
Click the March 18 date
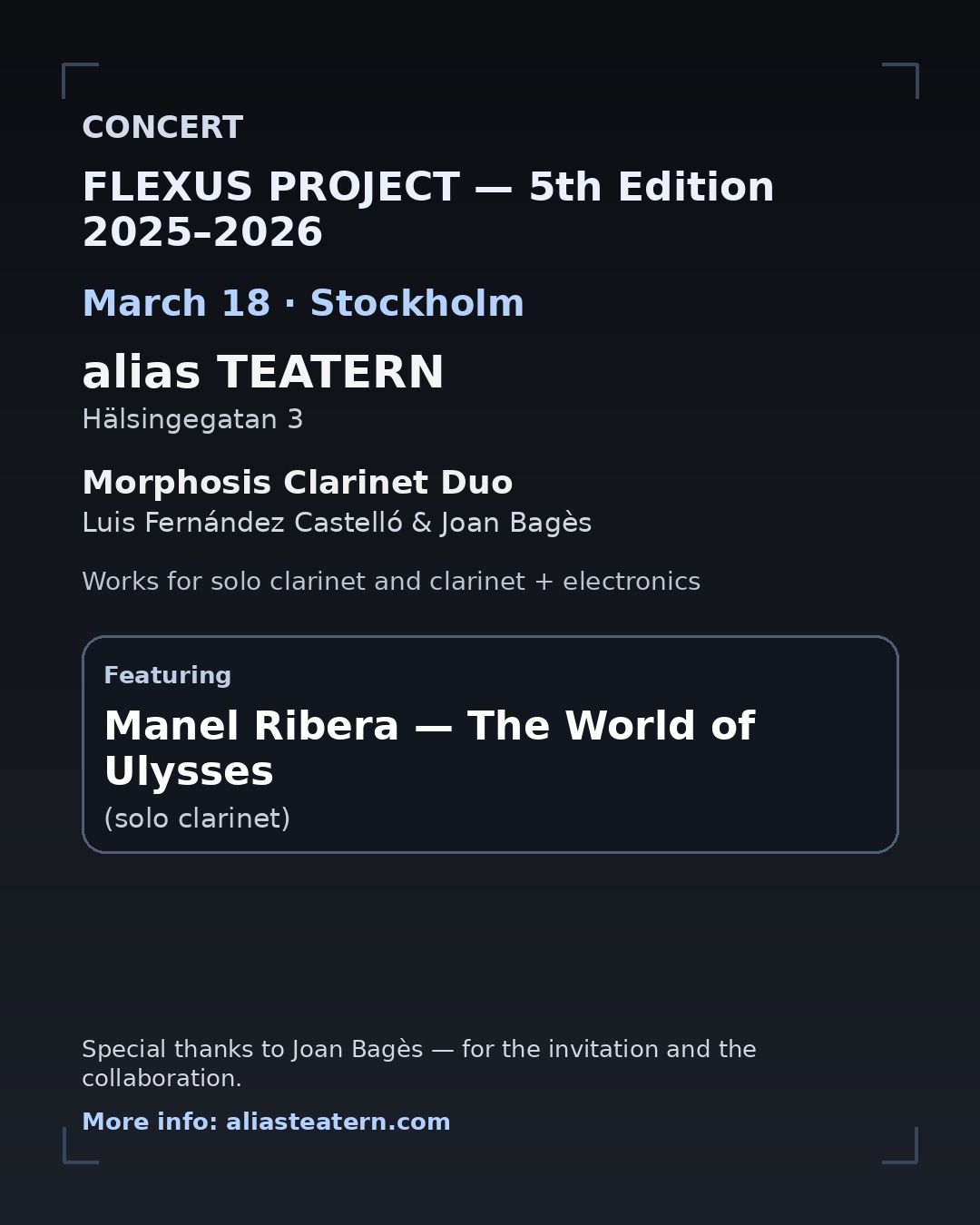[x=176, y=304]
